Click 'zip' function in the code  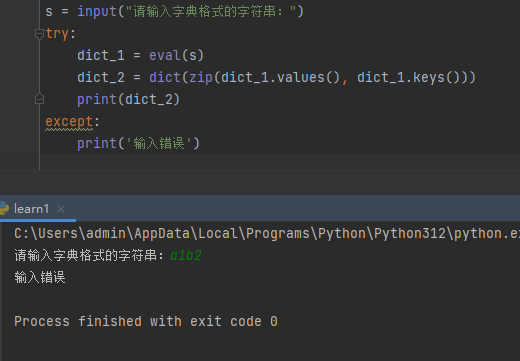[201, 78]
